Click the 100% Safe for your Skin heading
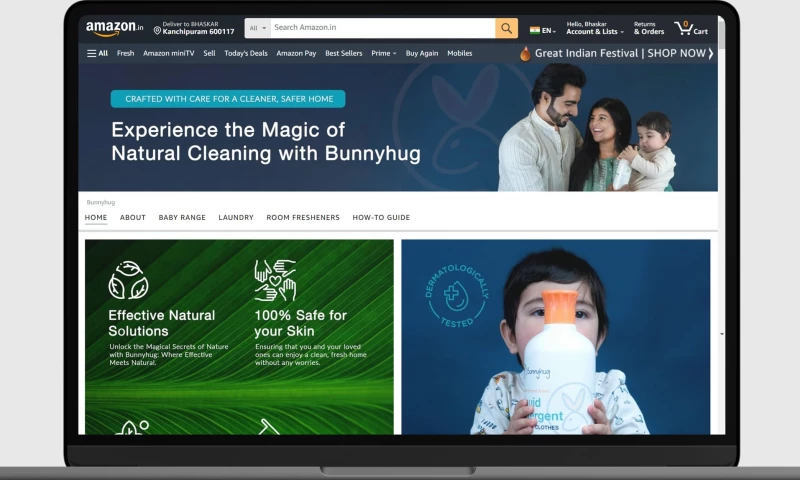800x480 pixels. [x=301, y=323]
